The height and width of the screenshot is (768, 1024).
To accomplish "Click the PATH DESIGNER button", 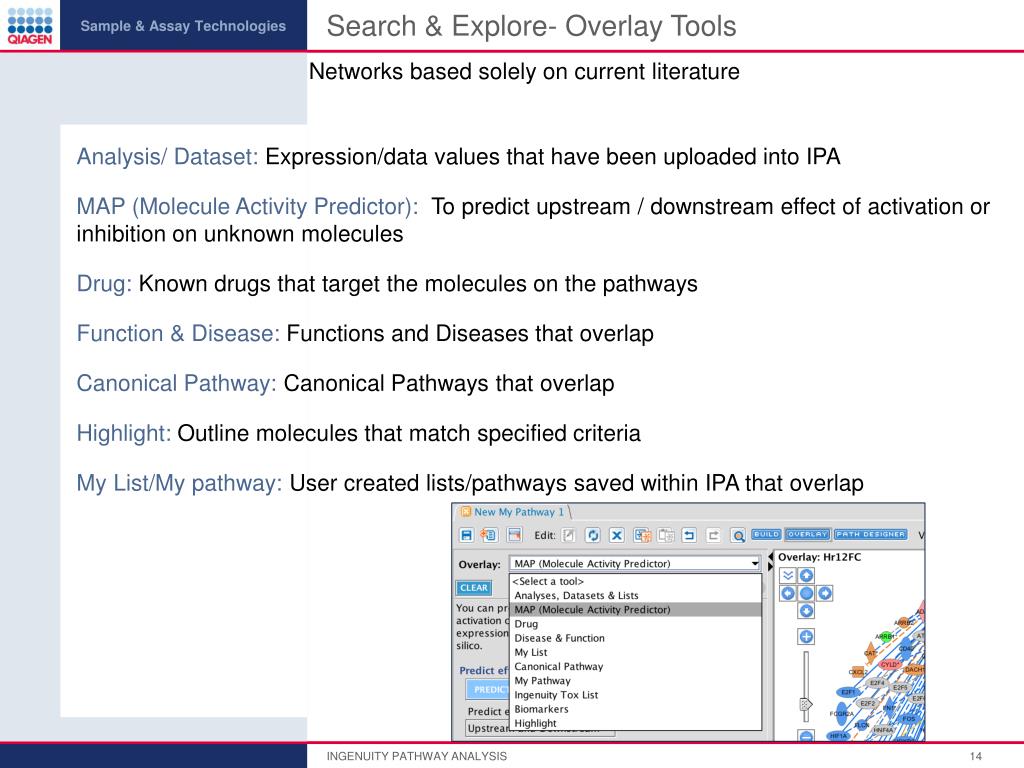I will pyautogui.click(x=871, y=534).
